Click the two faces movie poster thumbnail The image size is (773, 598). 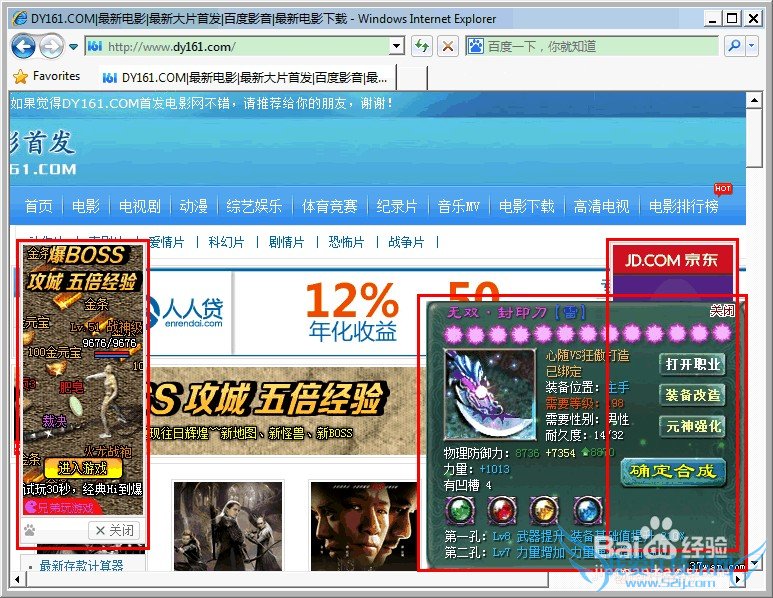pos(364,526)
